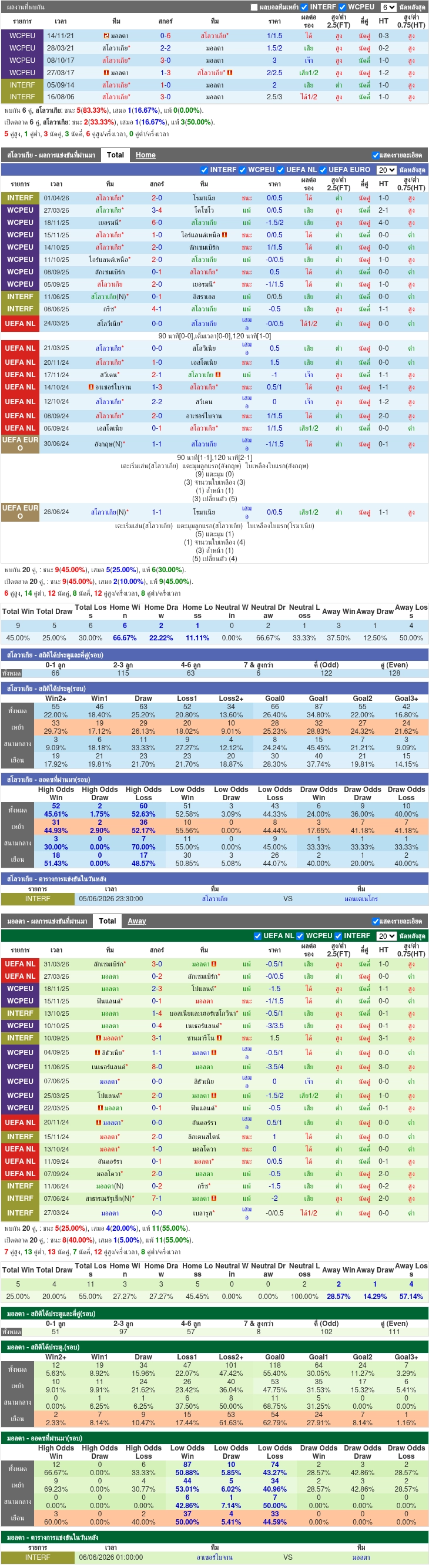
Task: Click red card icon beside ไอร์แลนด์เหนือ in 15/11/25 row
Action: tap(224, 235)
